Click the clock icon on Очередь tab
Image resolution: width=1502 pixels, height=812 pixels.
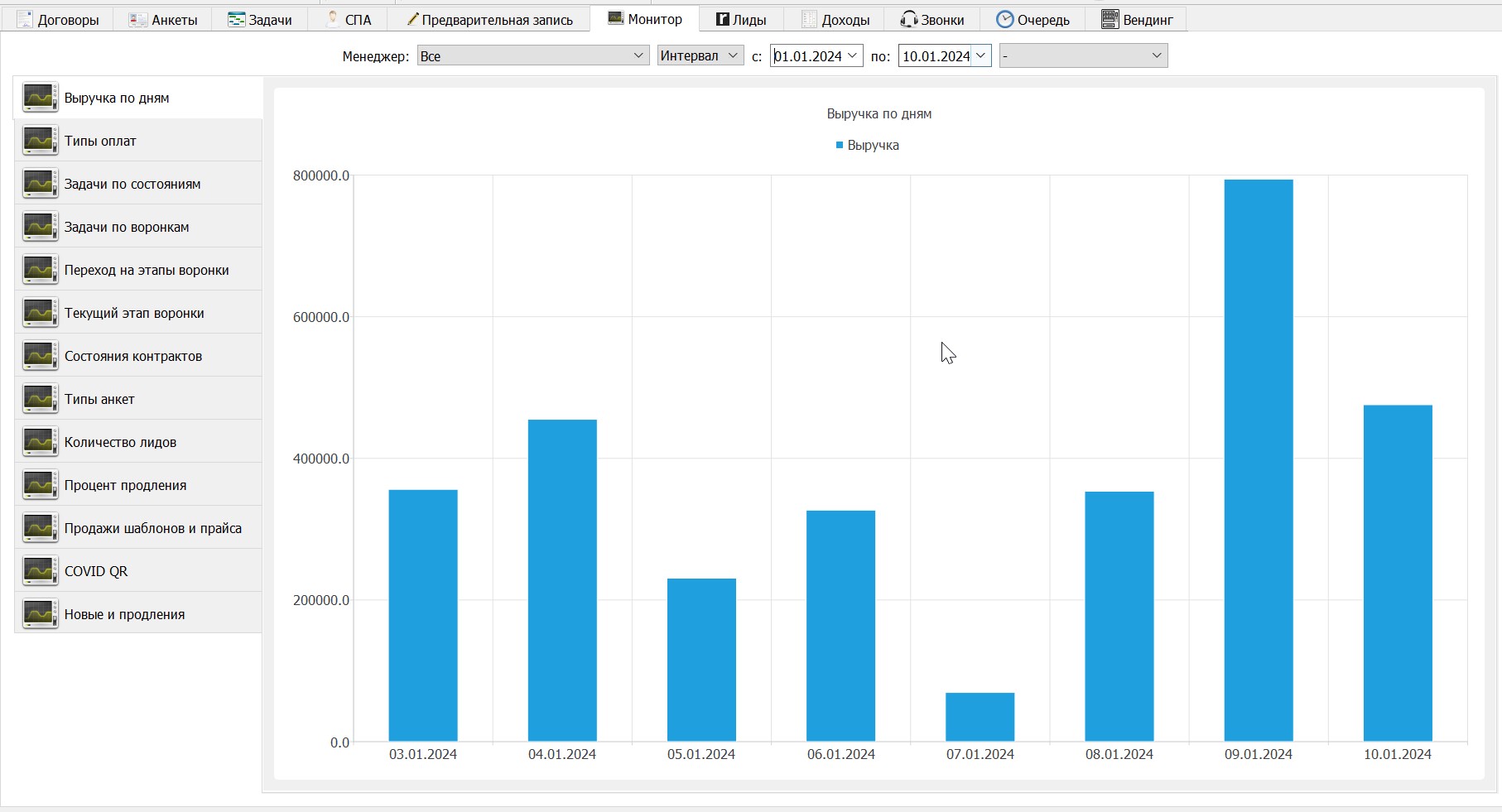point(1004,19)
